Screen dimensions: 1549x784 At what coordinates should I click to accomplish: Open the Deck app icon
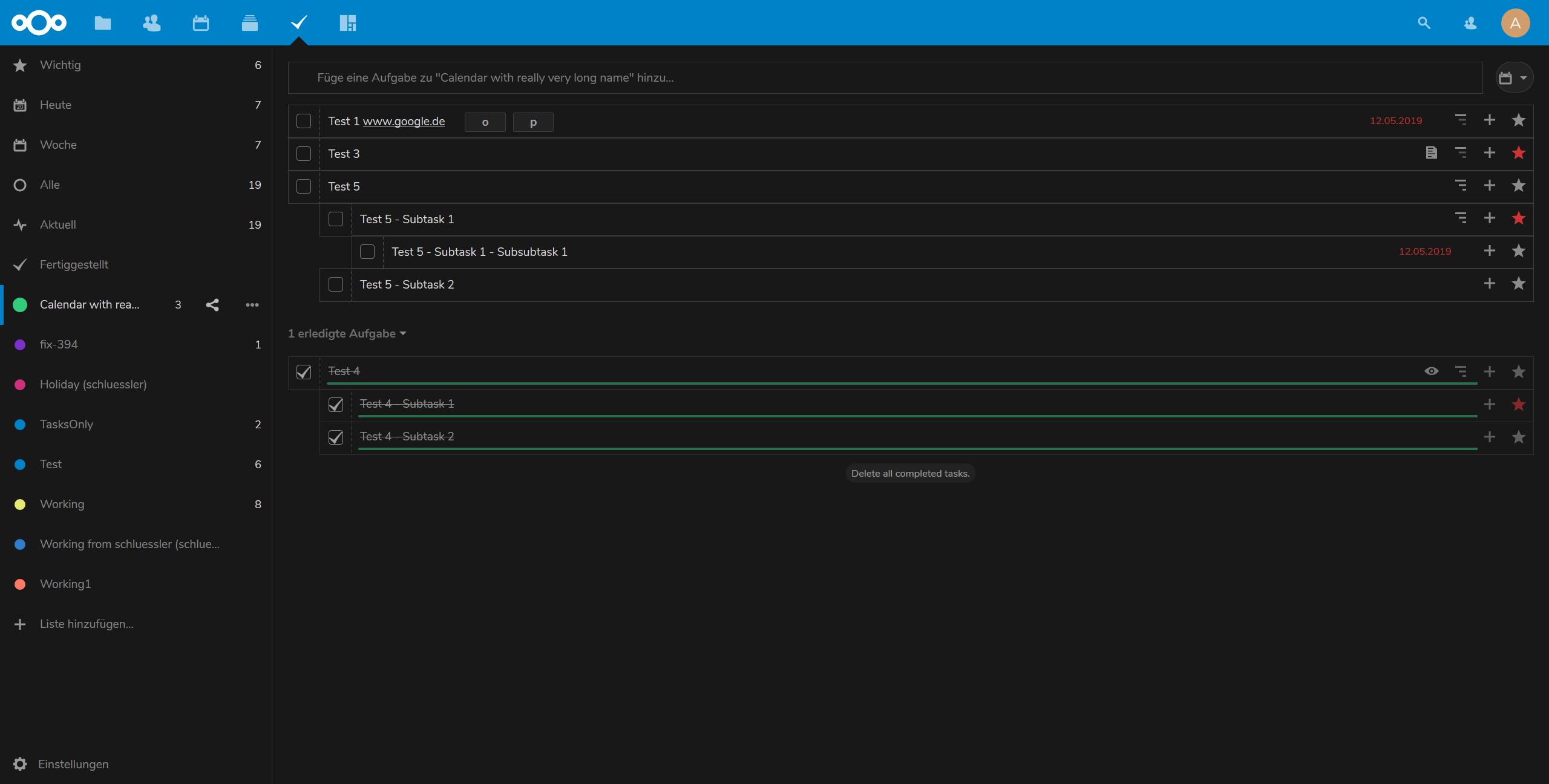click(x=249, y=23)
